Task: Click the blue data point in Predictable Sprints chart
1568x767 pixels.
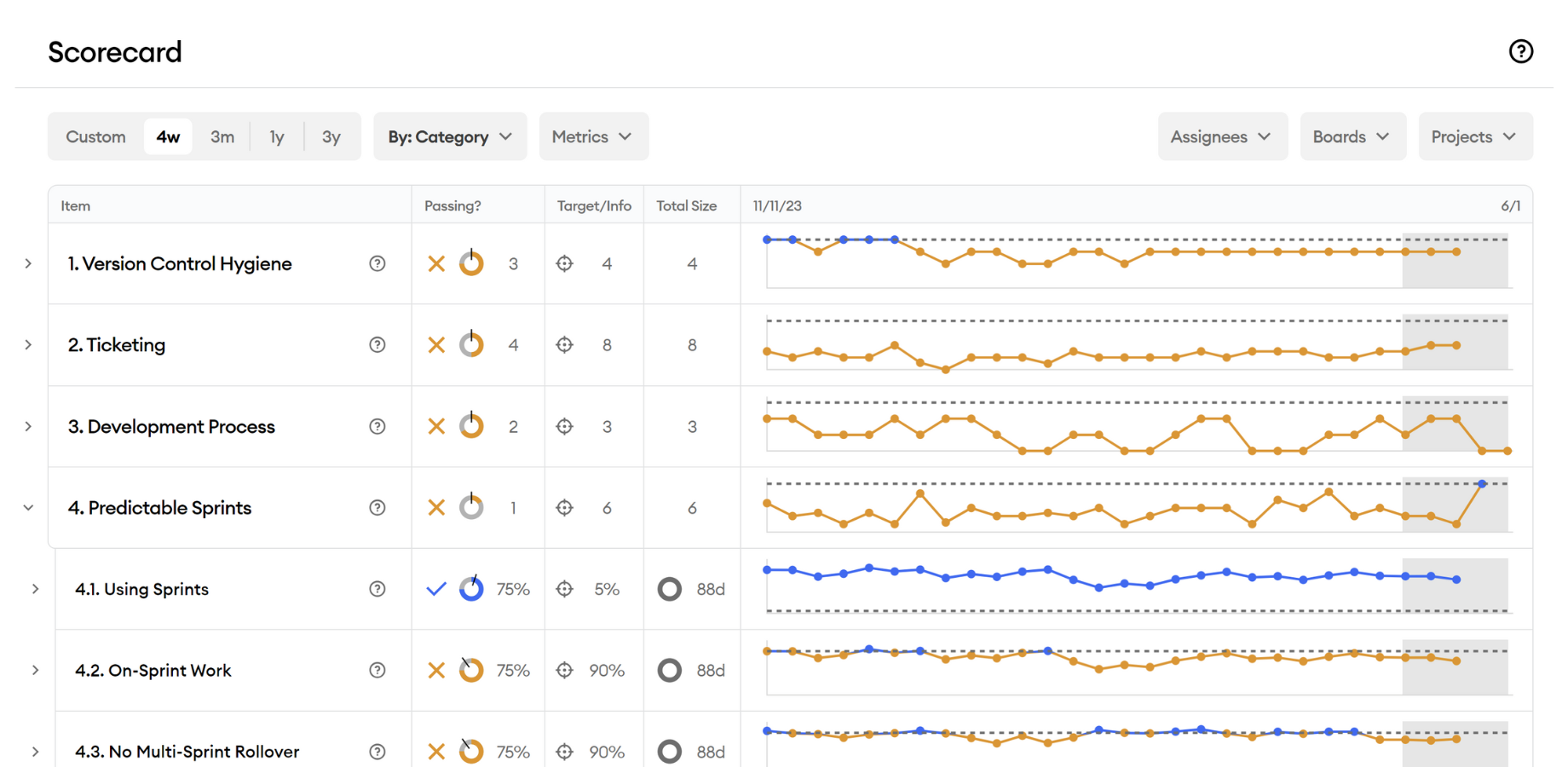Action: (1482, 484)
